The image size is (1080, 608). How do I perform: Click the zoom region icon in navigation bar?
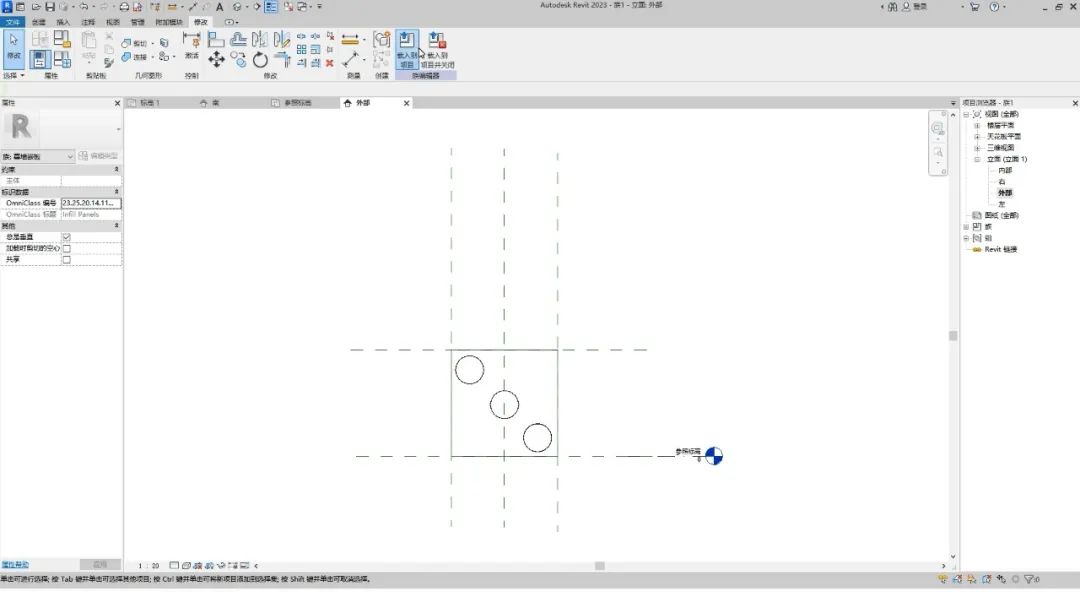(x=938, y=153)
